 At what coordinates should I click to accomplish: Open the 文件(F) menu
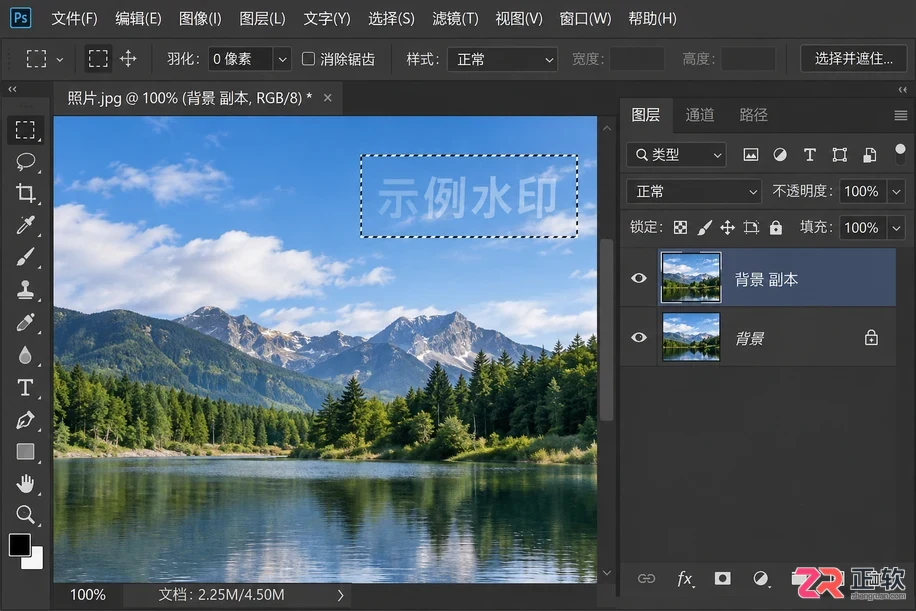tap(74, 19)
